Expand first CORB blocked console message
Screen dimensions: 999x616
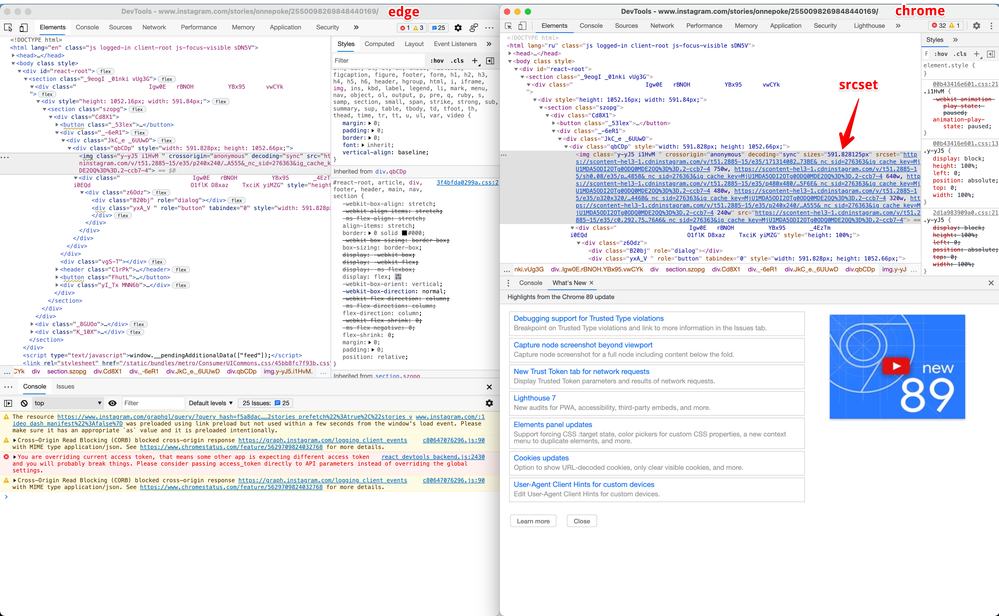(15, 440)
